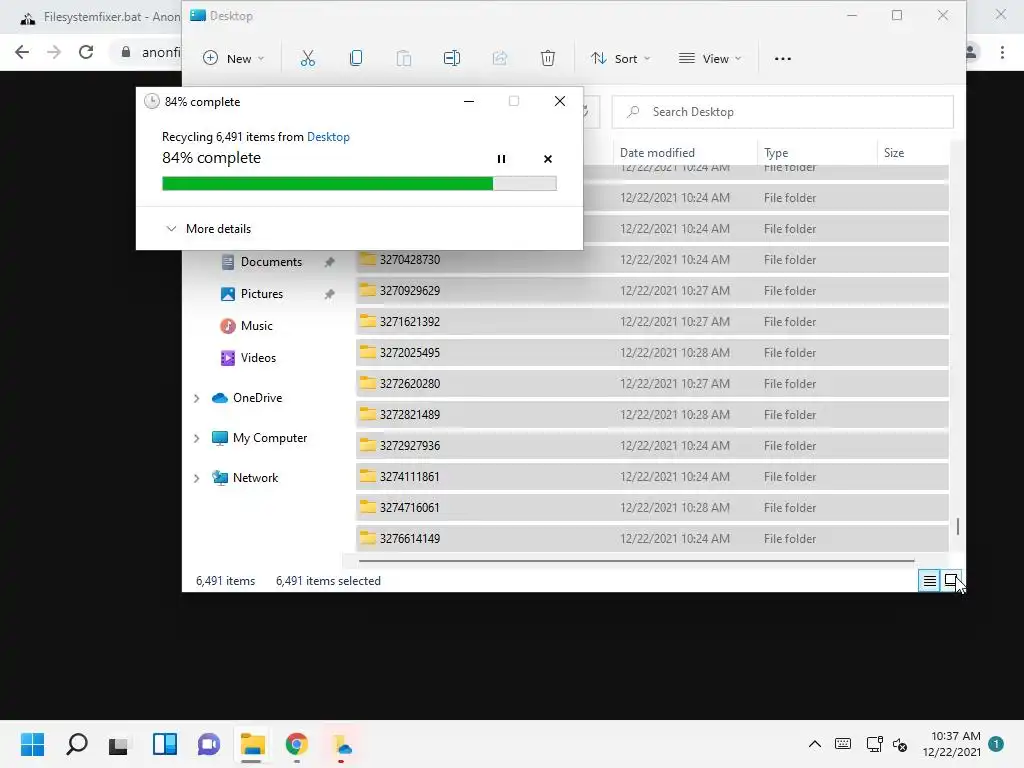Image resolution: width=1024 pixels, height=768 pixels.
Task: Expand More details in progress dialog
Action: [208, 229]
